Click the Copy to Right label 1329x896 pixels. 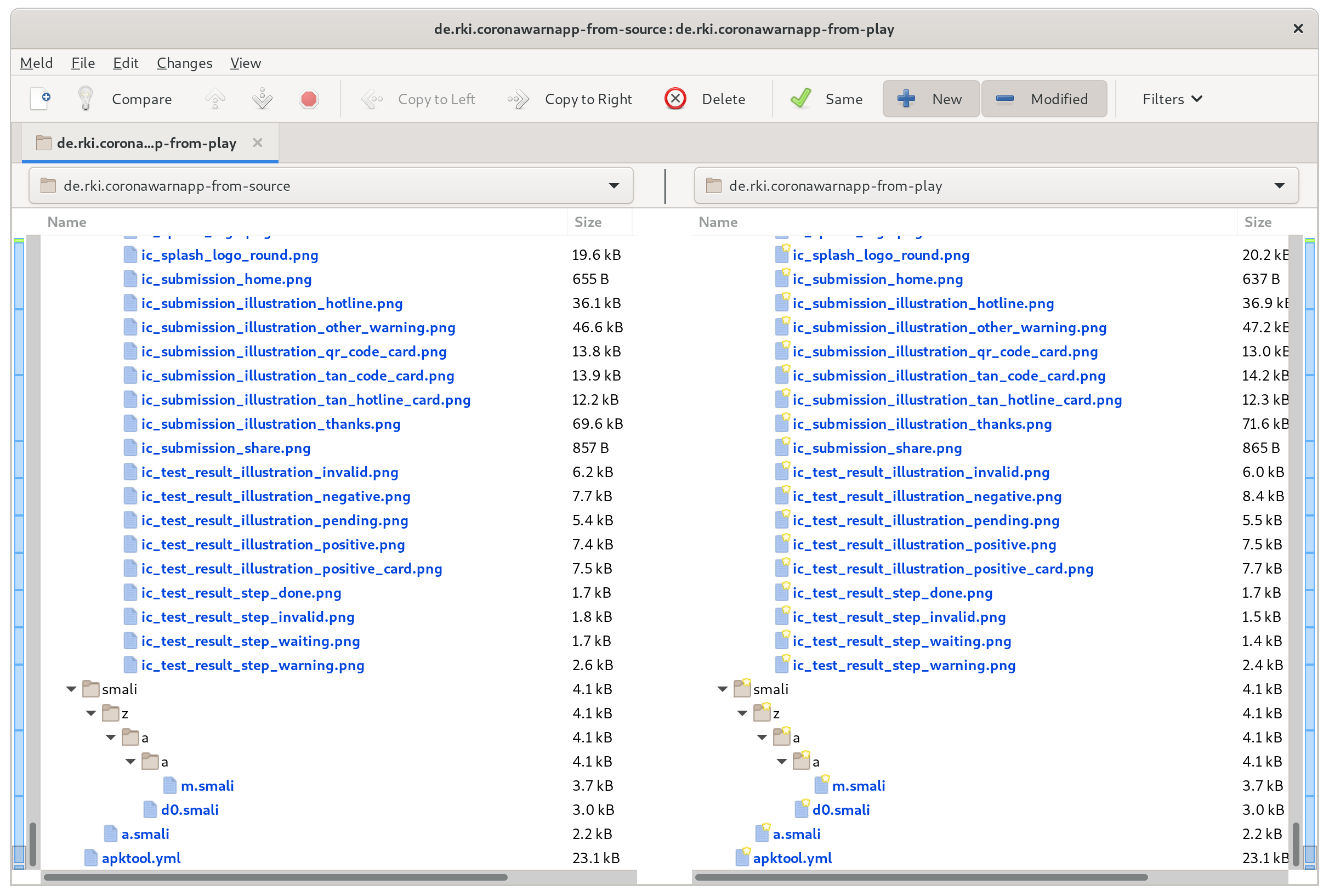(588, 99)
